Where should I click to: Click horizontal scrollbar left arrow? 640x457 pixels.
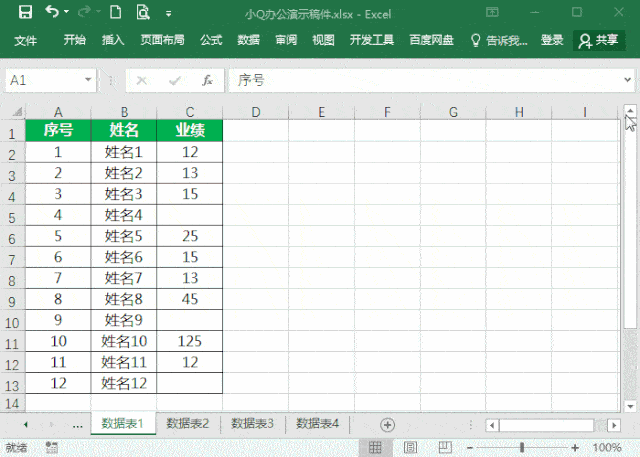492,425
